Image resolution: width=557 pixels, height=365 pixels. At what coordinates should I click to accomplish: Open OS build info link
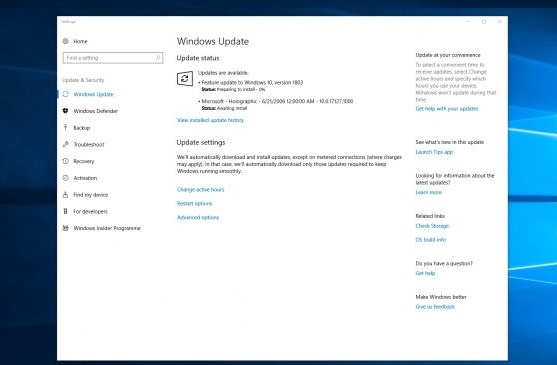431,240
